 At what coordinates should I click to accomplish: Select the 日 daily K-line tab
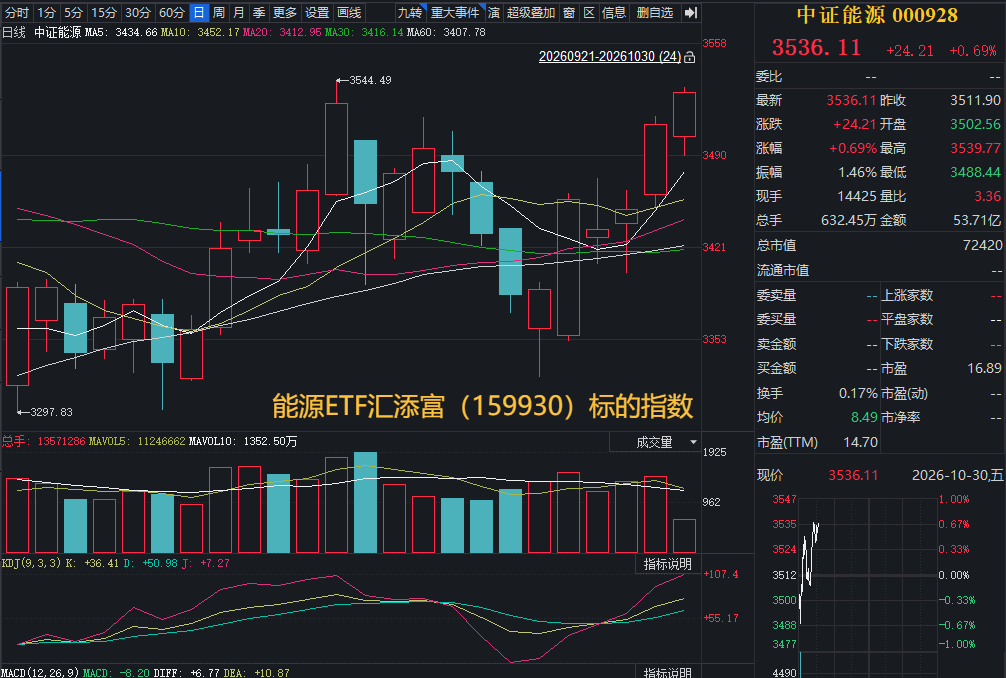199,12
